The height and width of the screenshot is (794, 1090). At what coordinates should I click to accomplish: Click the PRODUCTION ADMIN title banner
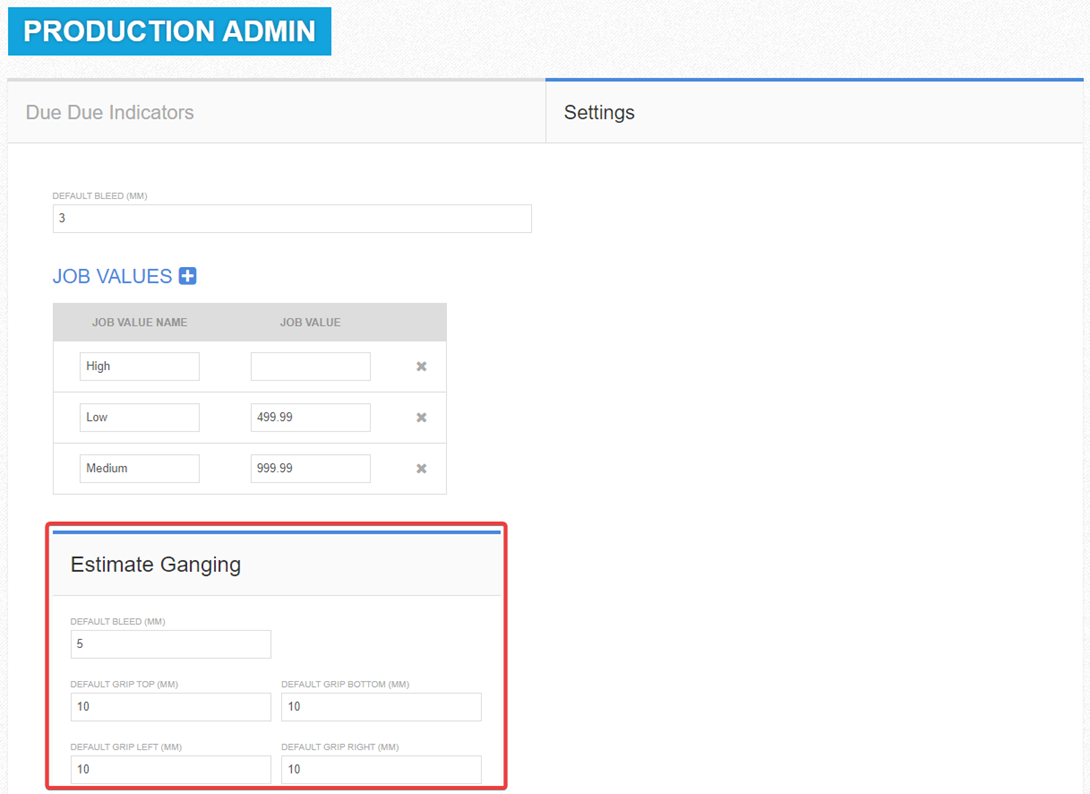click(170, 31)
